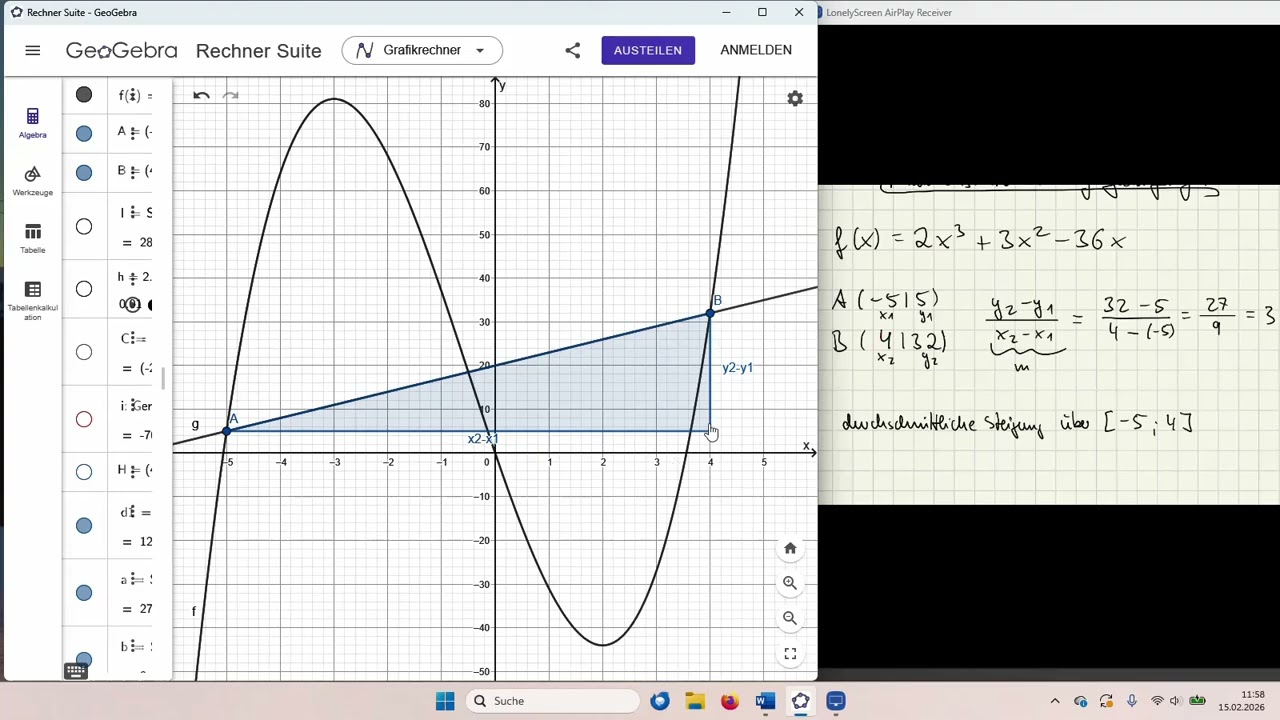This screenshot has width=1280, height=720.
Task: Click the microphone tray icon
Action: (x=1131, y=701)
